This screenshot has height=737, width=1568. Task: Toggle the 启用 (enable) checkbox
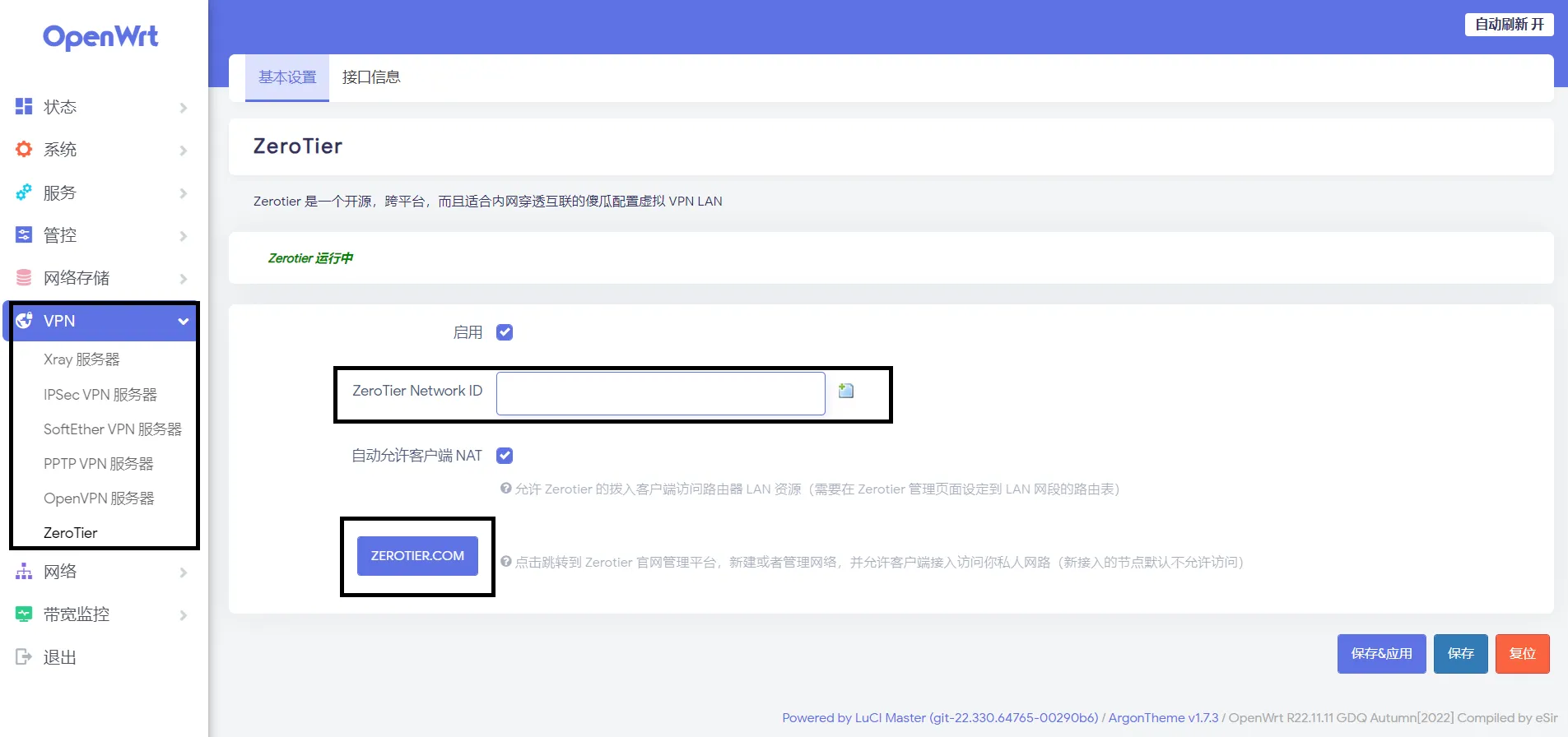(x=505, y=332)
